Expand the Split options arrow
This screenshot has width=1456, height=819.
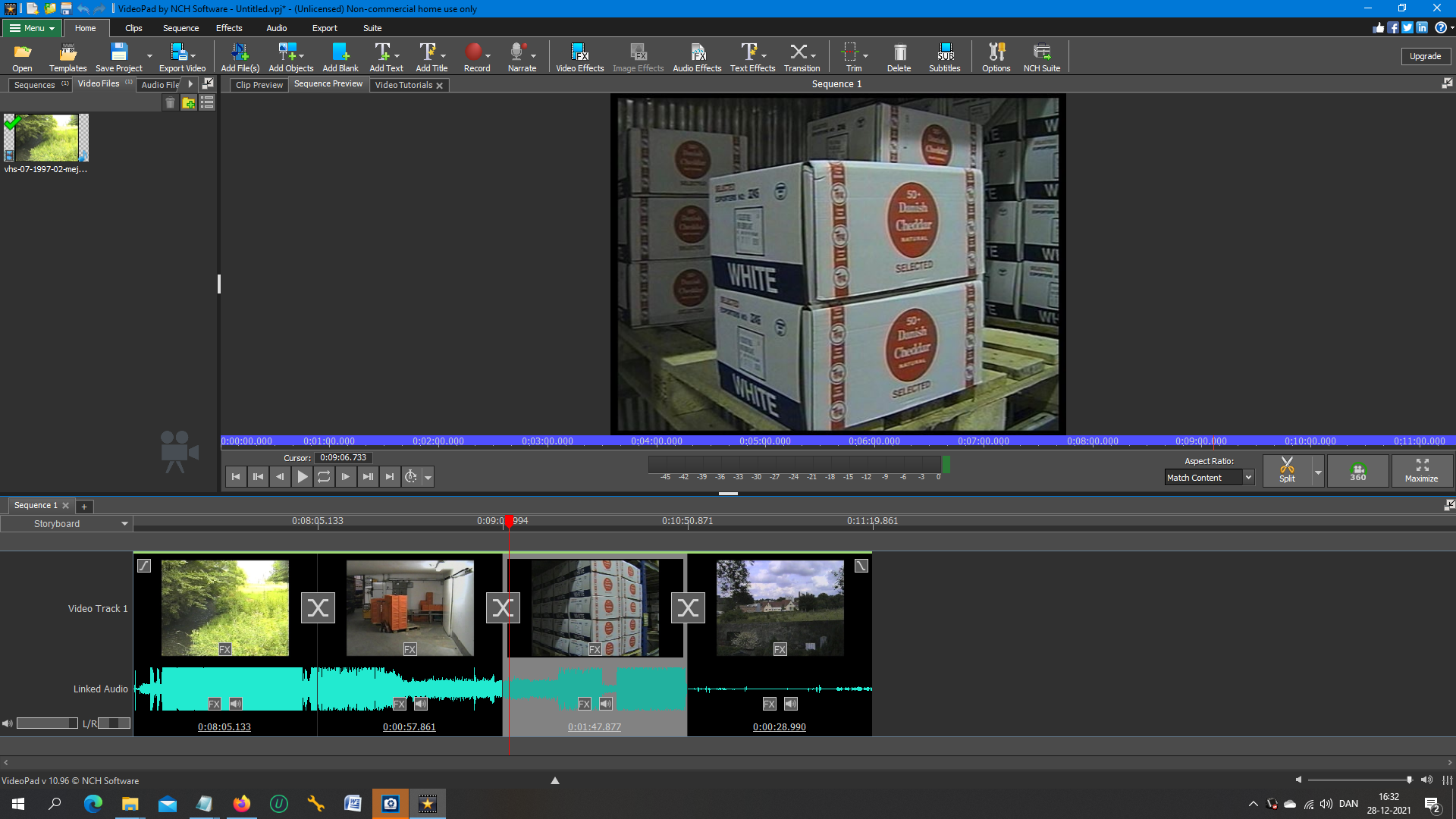pyautogui.click(x=1318, y=472)
